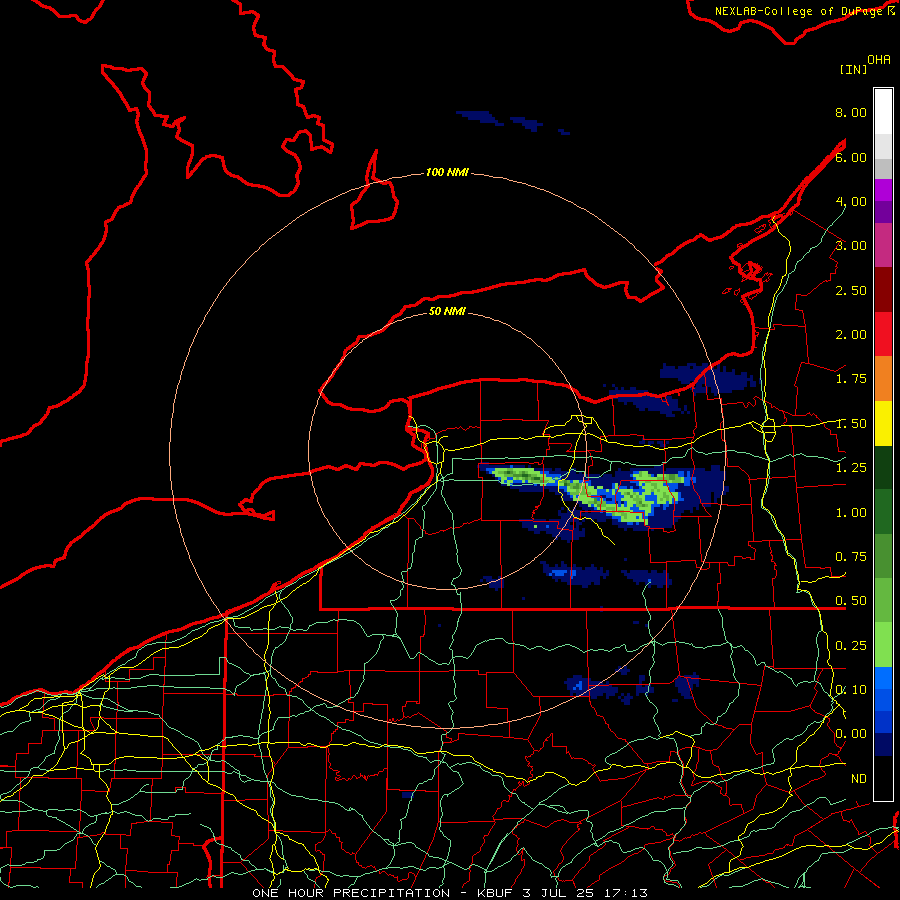Click the KBUF station identifier
The width and height of the screenshot is (900, 900).
(x=496, y=893)
